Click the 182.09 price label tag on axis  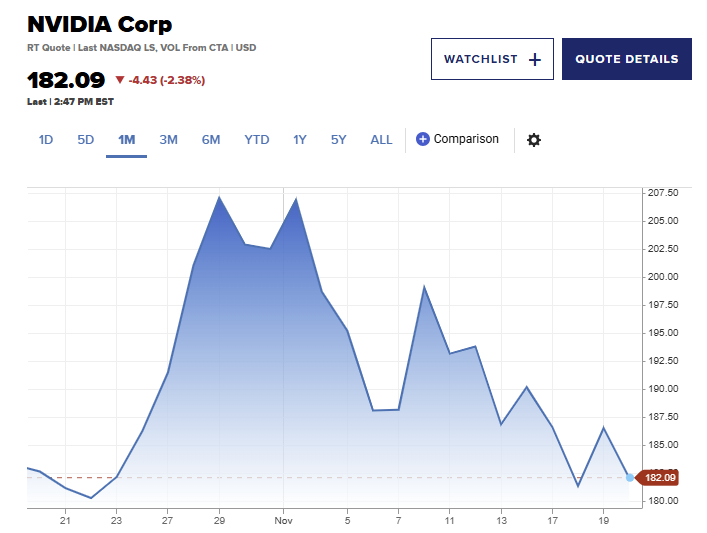point(658,477)
